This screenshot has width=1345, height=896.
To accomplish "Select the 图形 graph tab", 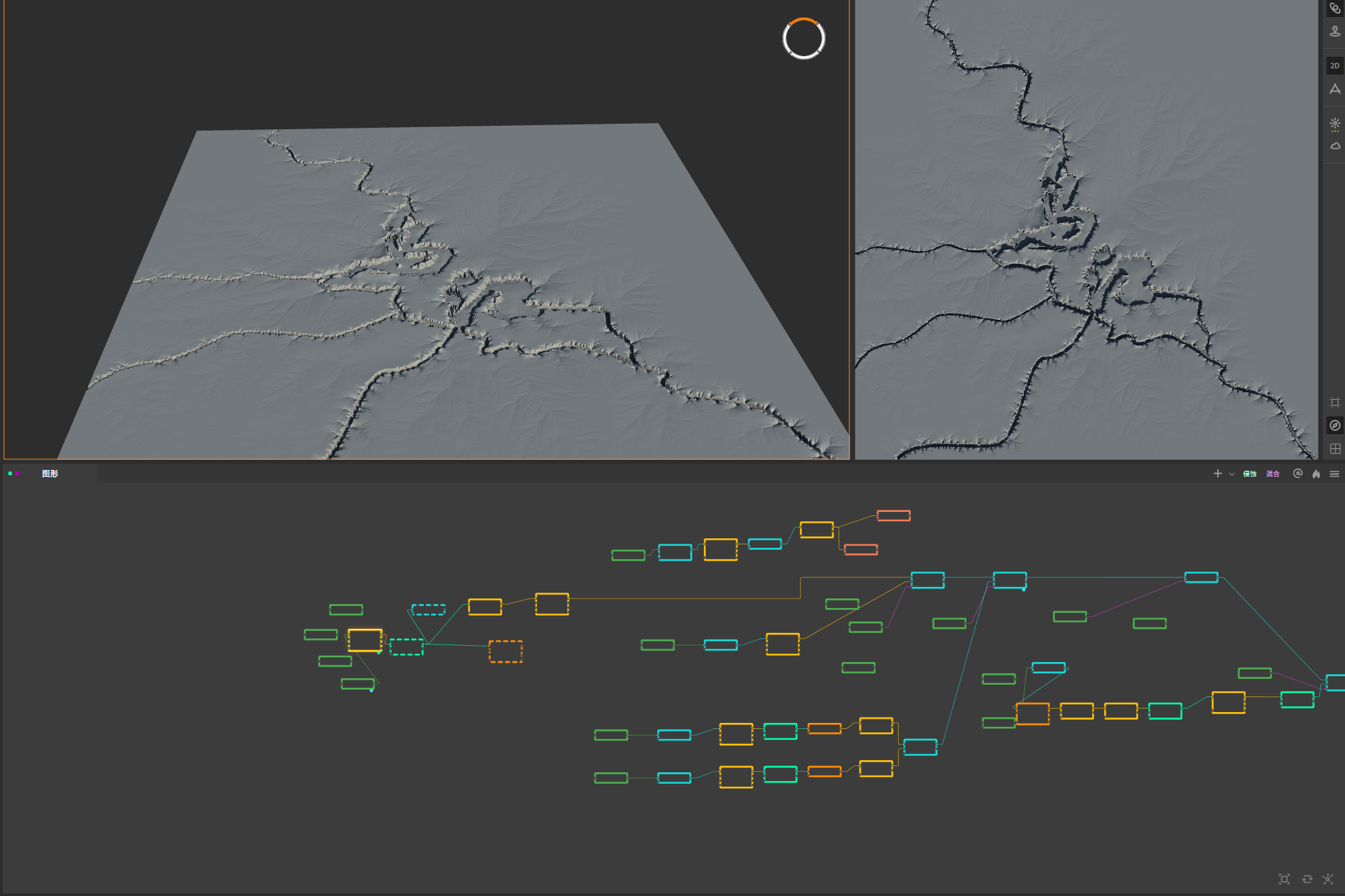I will [x=50, y=473].
